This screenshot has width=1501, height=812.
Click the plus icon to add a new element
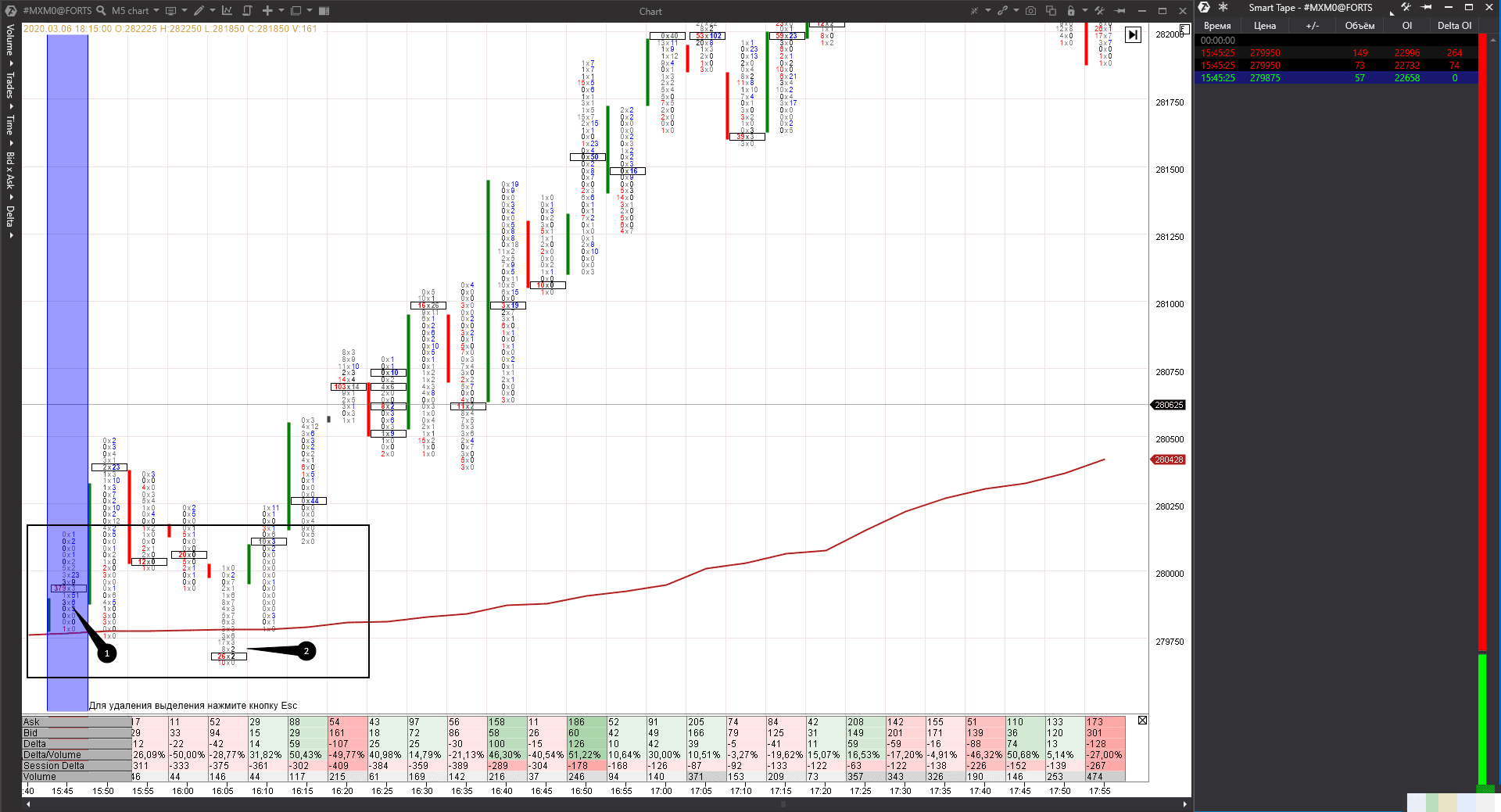click(x=268, y=11)
